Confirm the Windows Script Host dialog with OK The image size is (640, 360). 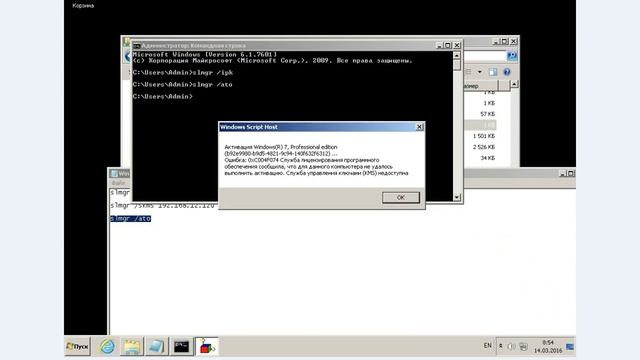[400, 198]
